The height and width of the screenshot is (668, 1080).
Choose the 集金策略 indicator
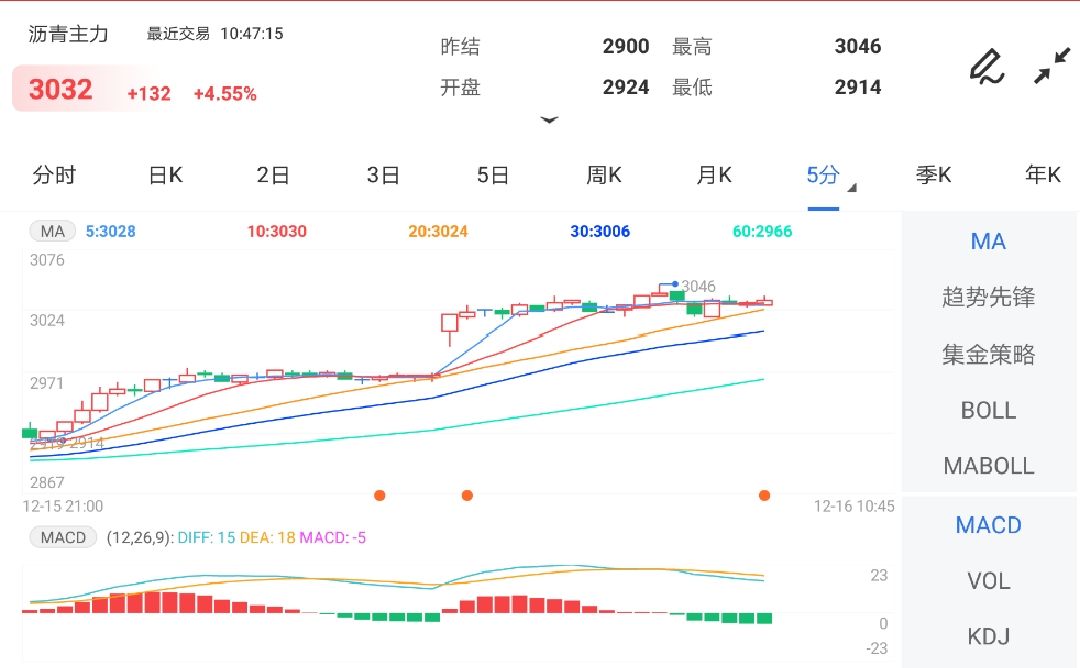(x=988, y=355)
